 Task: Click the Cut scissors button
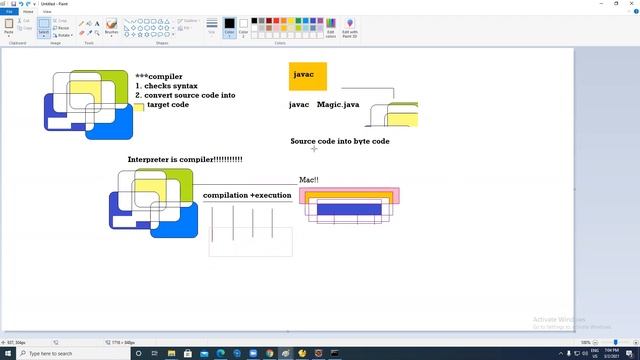[x=24, y=20]
